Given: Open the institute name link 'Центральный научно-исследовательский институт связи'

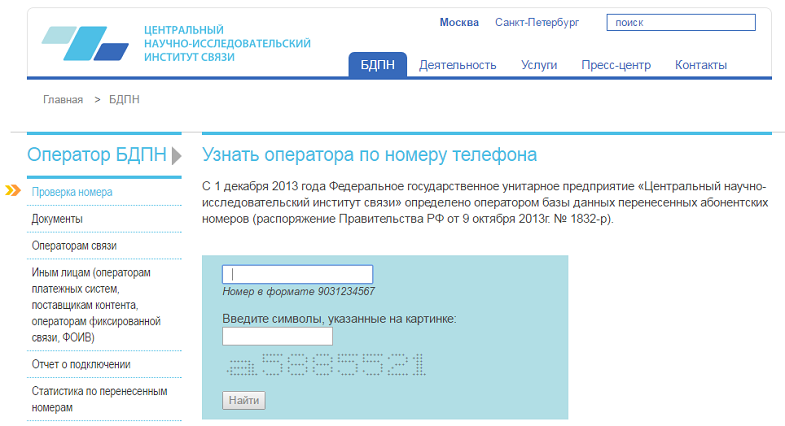Looking at the screenshot, I should (x=227, y=44).
